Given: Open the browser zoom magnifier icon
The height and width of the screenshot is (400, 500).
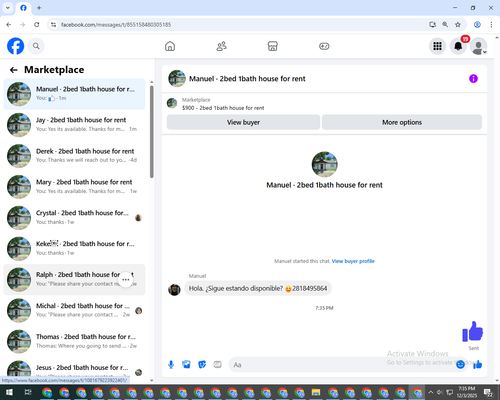Looking at the screenshot, I should point(445,24).
